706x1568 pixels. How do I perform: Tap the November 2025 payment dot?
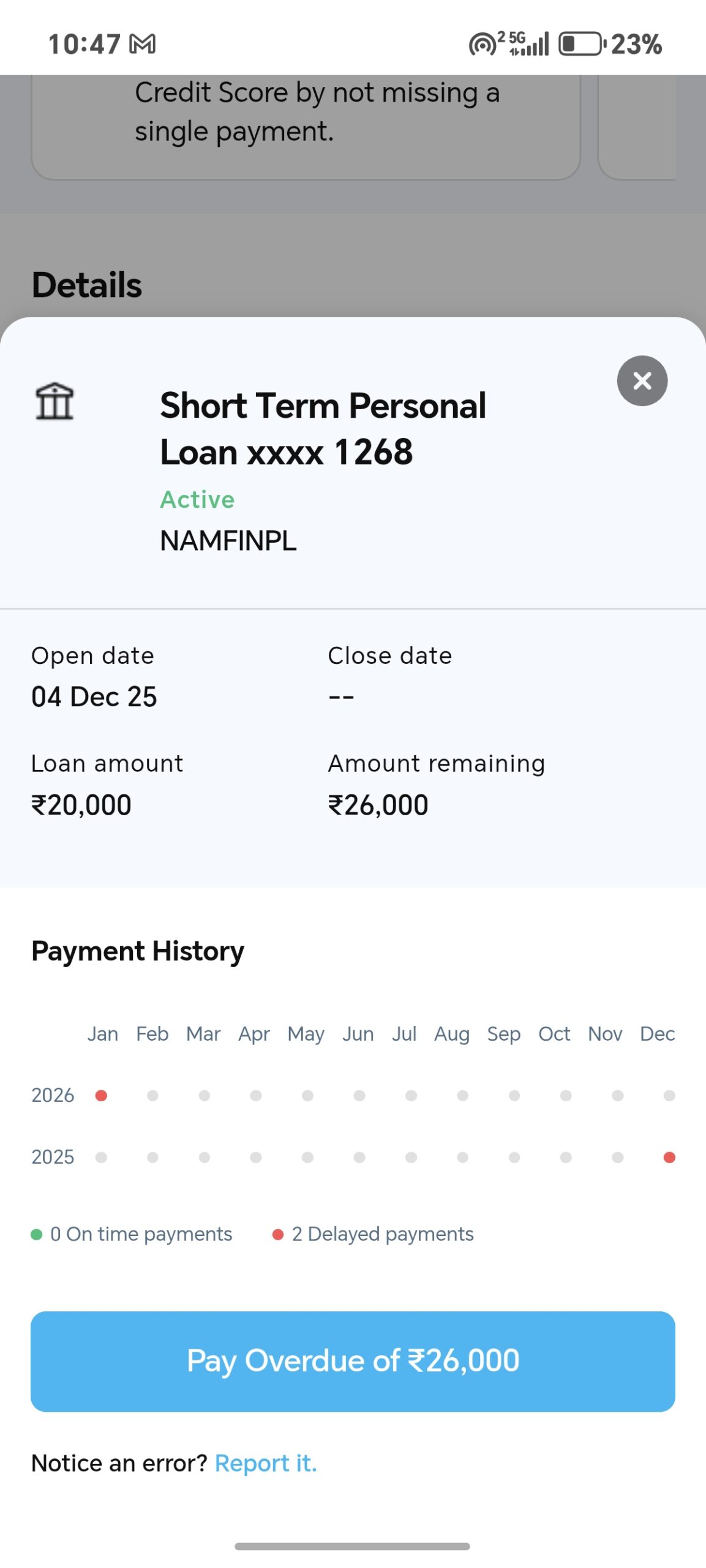pos(617,1157)
